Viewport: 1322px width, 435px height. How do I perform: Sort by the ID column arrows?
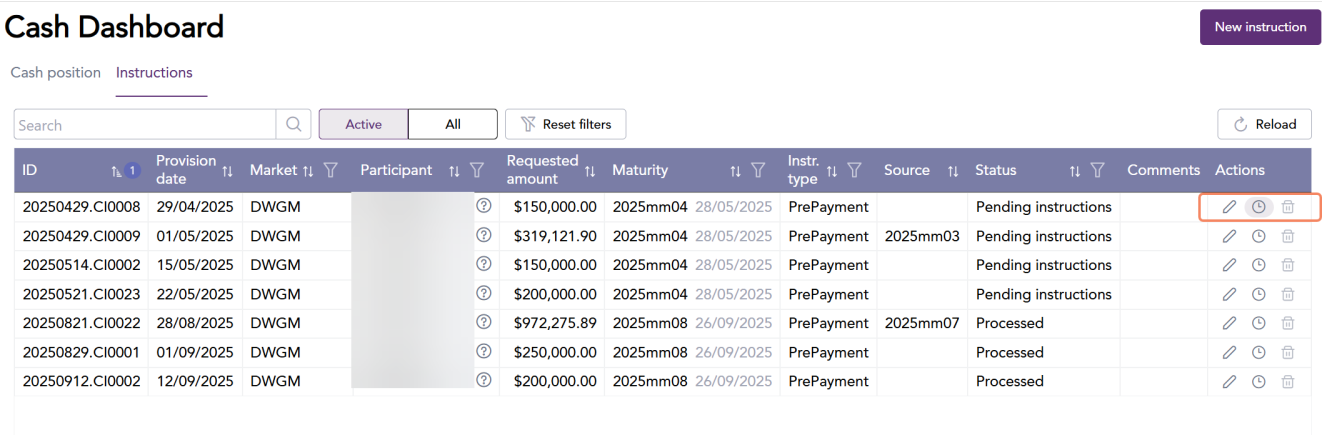click(x=117, y=171)
